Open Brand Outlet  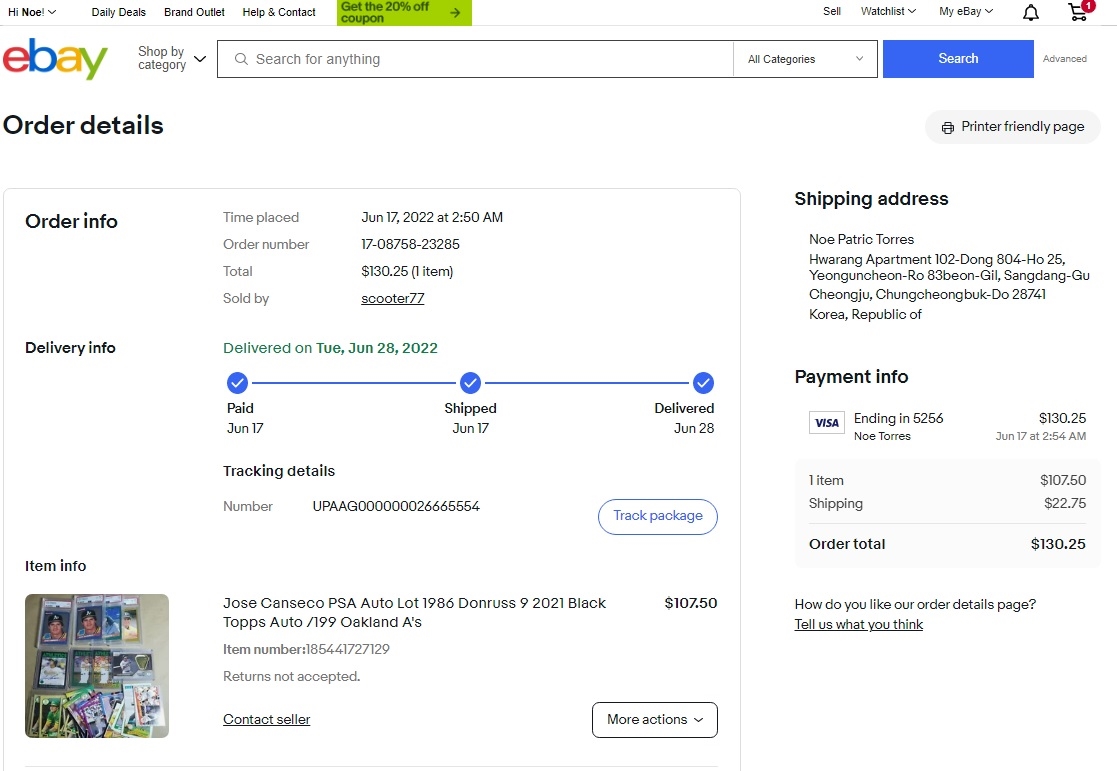click(x=194, y=12)
